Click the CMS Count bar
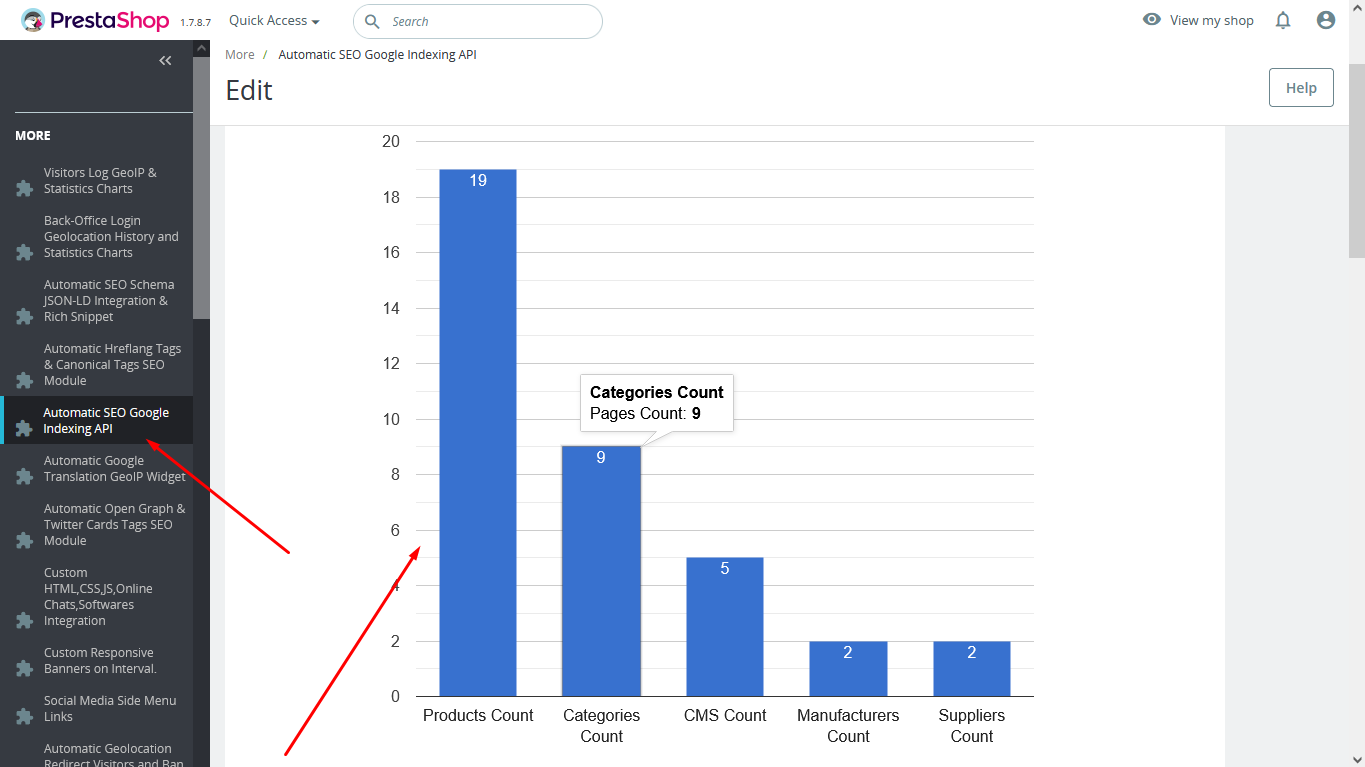Image resolution: width=1365 pixels, height=767 pixels. [x=725, y=627]
